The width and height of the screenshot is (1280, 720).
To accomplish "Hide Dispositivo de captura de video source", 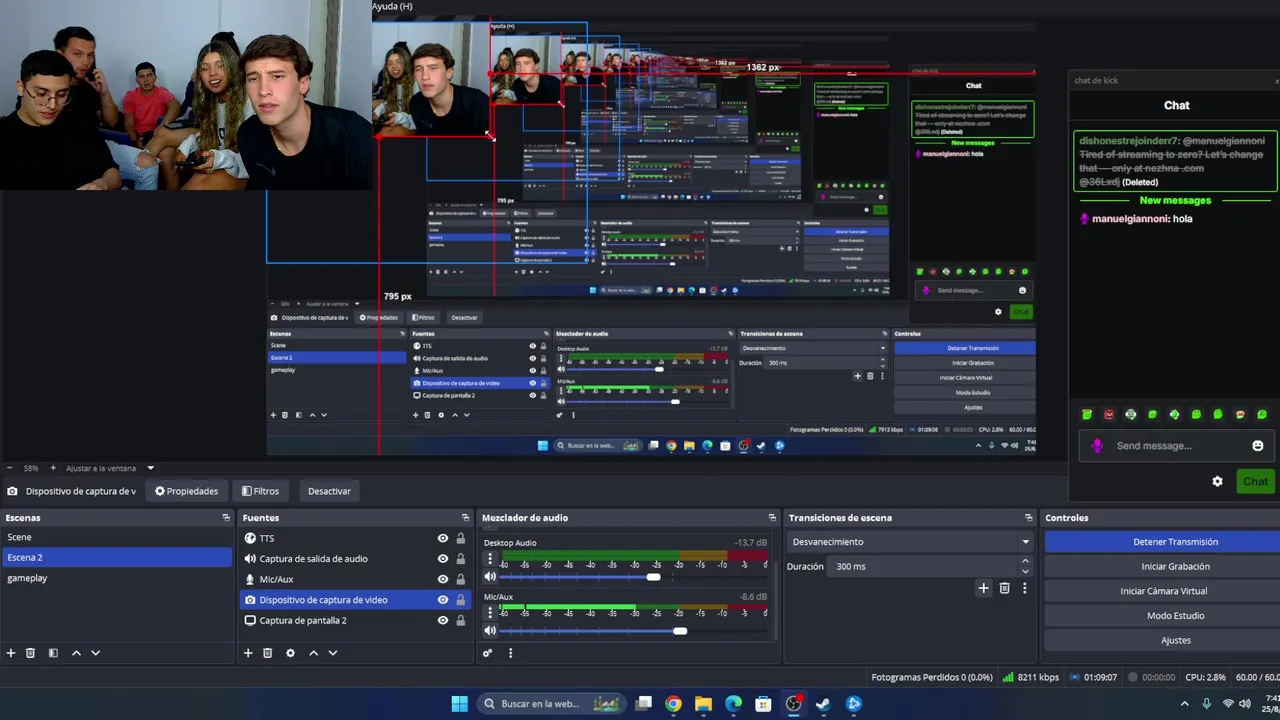I will [443, 600].
